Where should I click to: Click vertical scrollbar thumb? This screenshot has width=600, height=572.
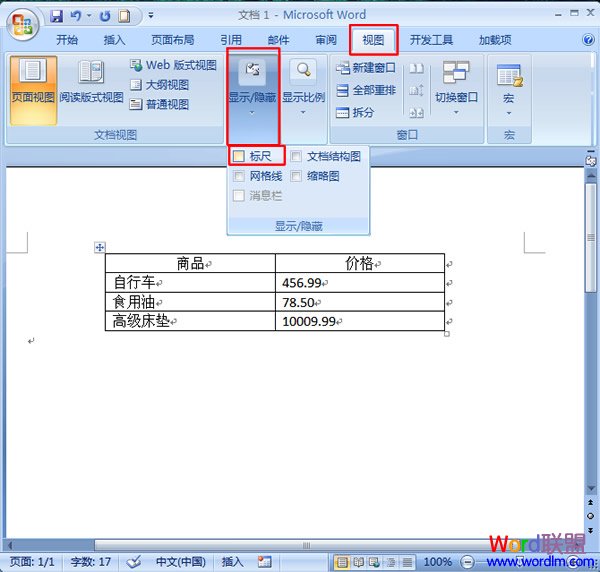pyautogui.click(x=591, y=237)
